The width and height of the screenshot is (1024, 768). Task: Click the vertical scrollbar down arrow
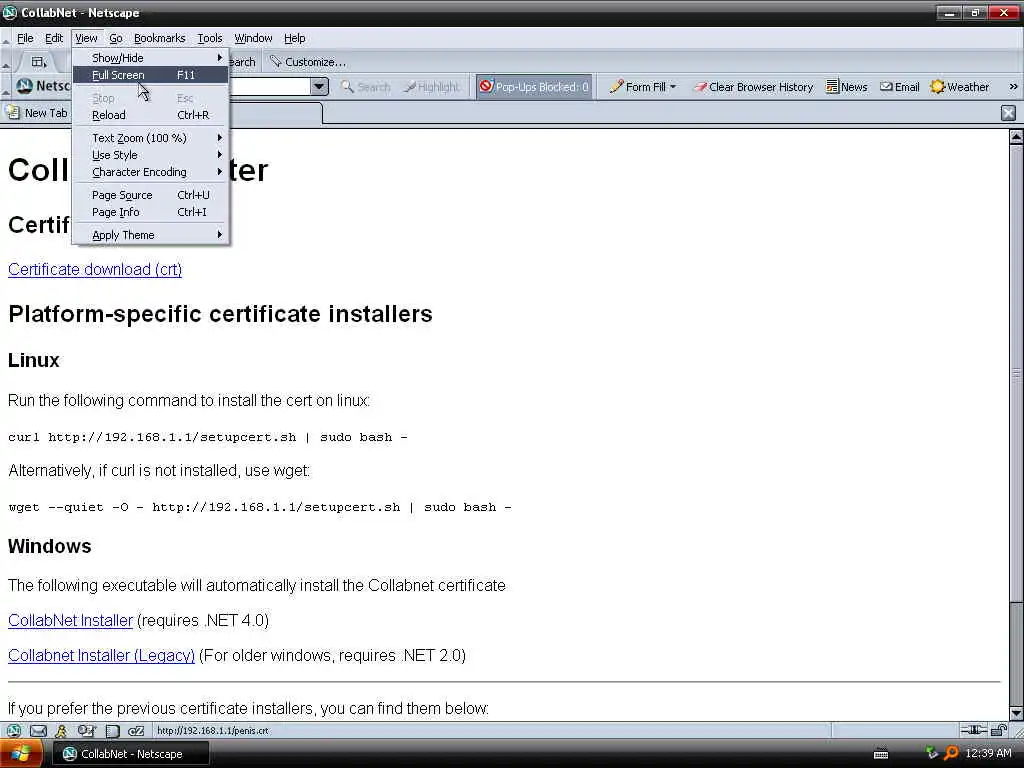(1016, 713)
